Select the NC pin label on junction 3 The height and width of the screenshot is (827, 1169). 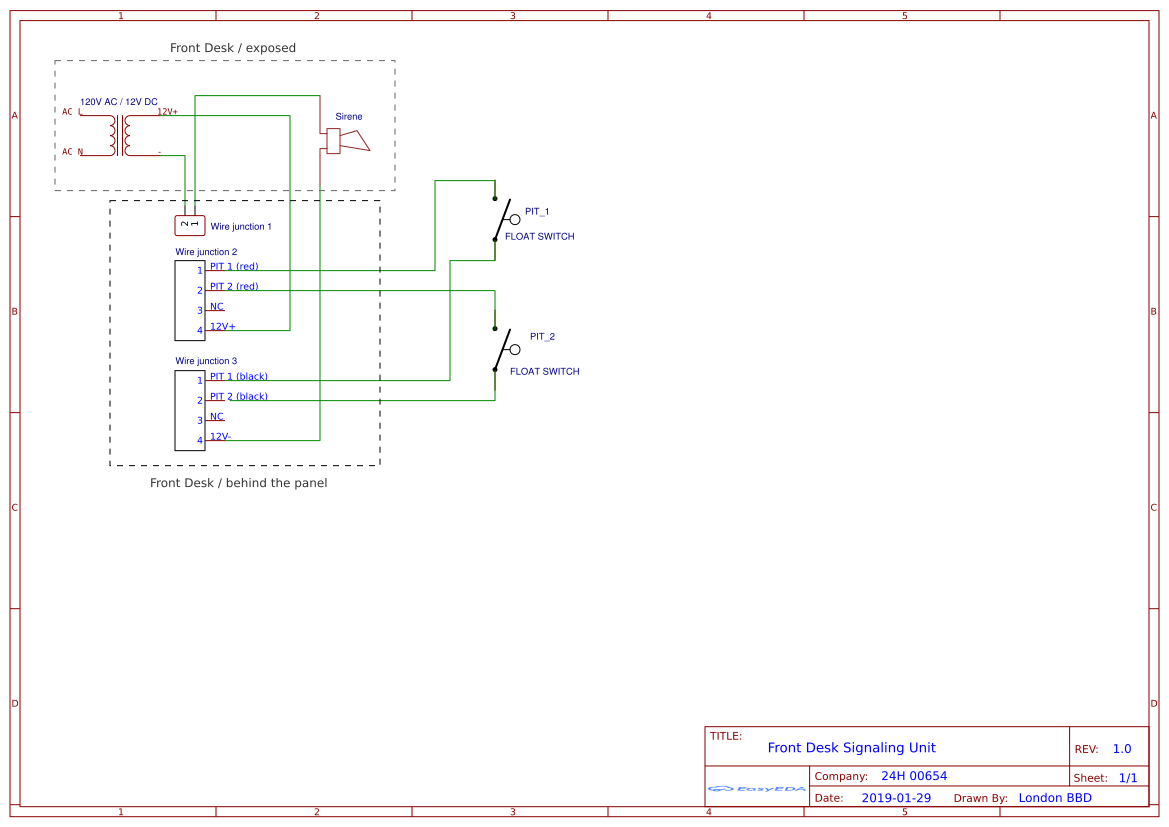pyautogui.click(x=216, y=416)
